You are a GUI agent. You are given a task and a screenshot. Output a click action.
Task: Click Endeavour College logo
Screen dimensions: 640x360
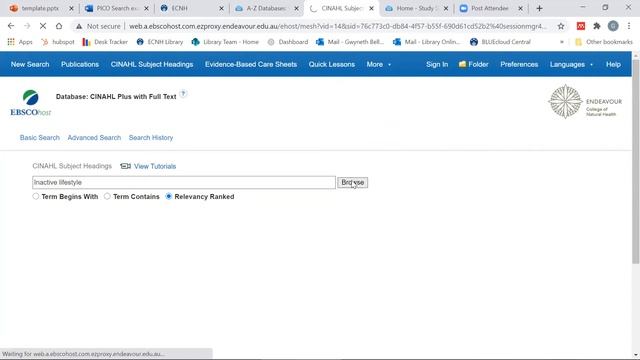pos(585,102)
